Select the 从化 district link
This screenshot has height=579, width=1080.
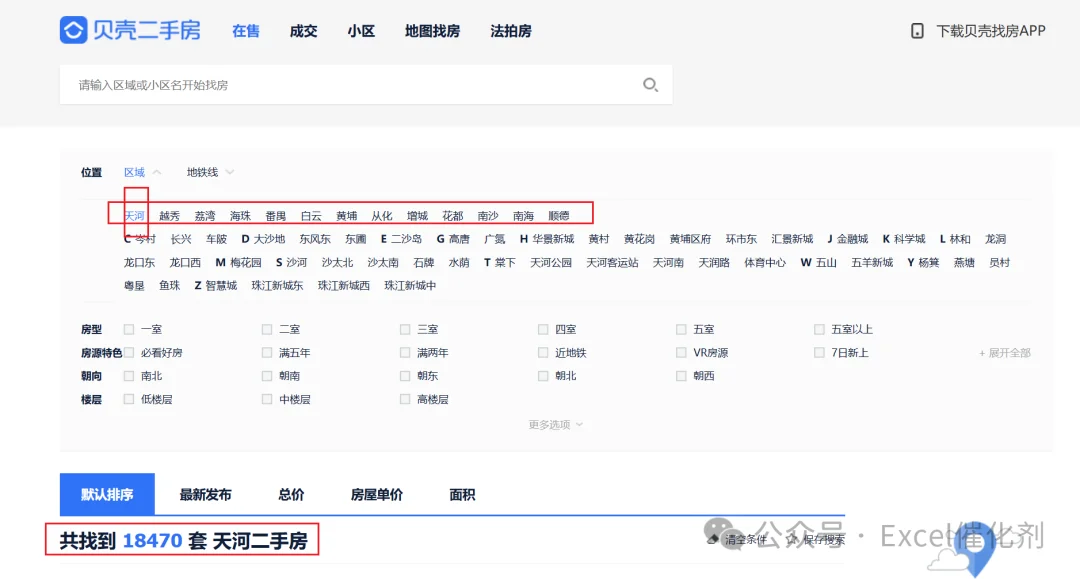pyautogui.click(x=382, y=215)
